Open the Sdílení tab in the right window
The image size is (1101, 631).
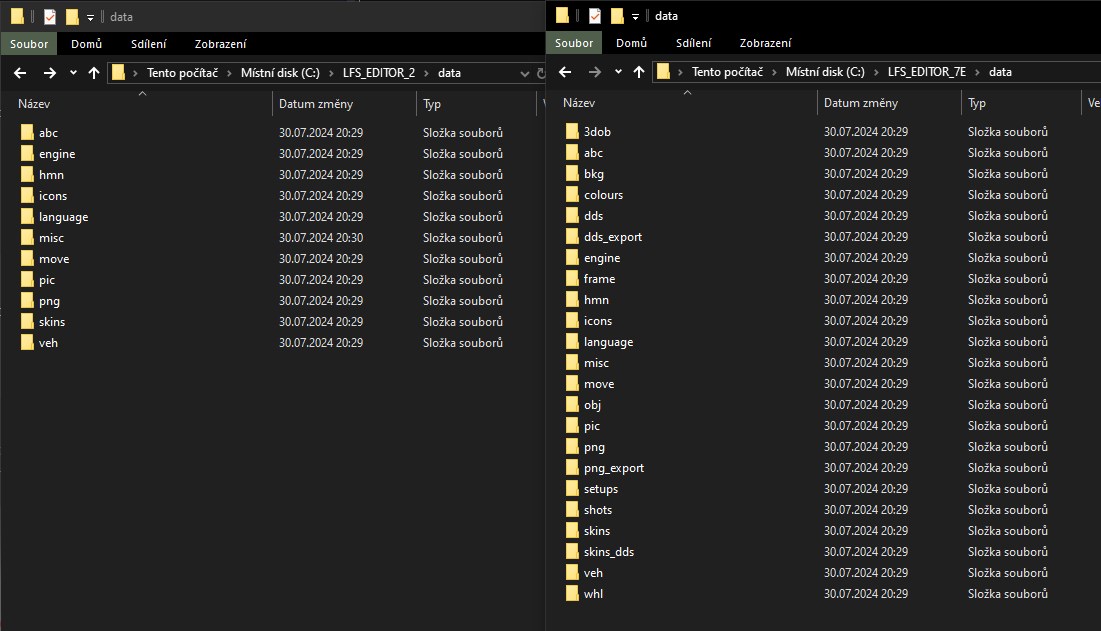click(693, 43)
